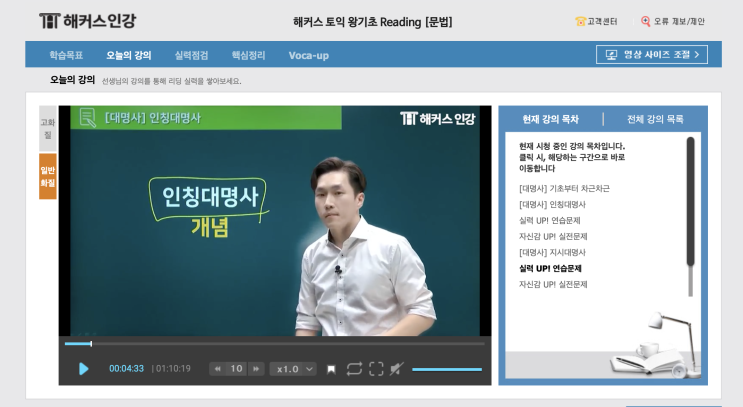Open the Voca-up tab
The height and width of the screenshot is (407, 743).
[x=309, y=55]
